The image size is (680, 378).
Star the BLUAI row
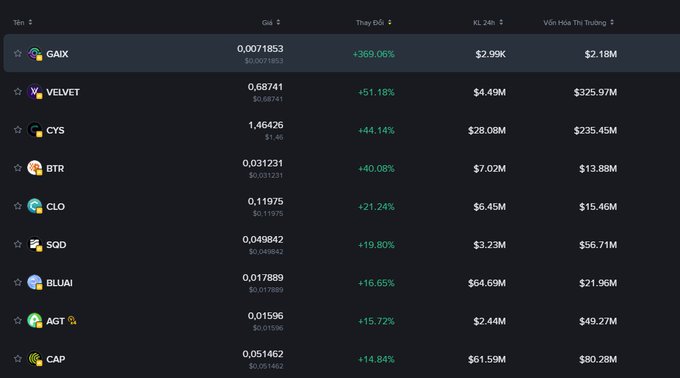click(x=17, y=283)
